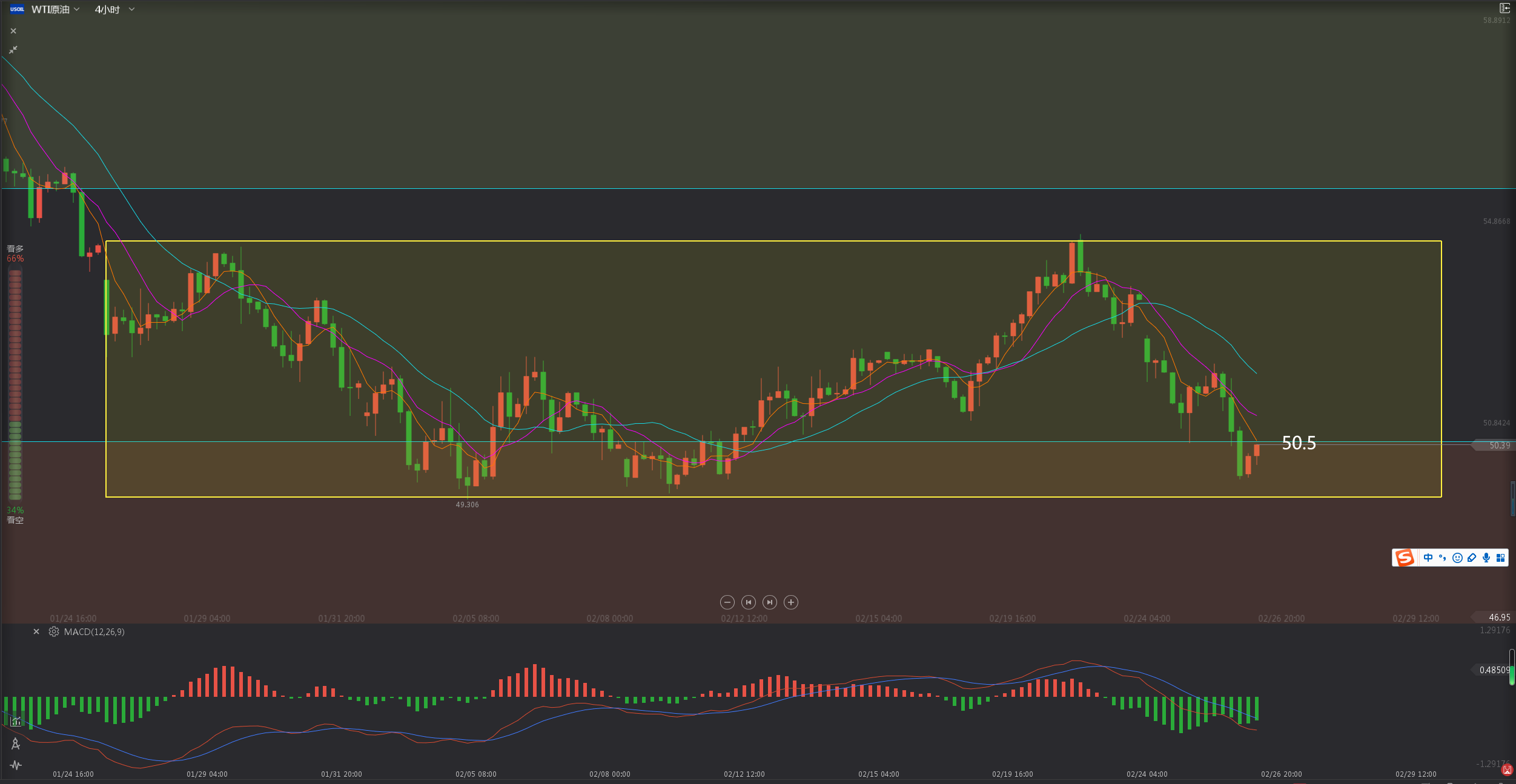Click the long-short sentiment gauge bar
This screenshot has height=784, width=1516.
[15, 384]
